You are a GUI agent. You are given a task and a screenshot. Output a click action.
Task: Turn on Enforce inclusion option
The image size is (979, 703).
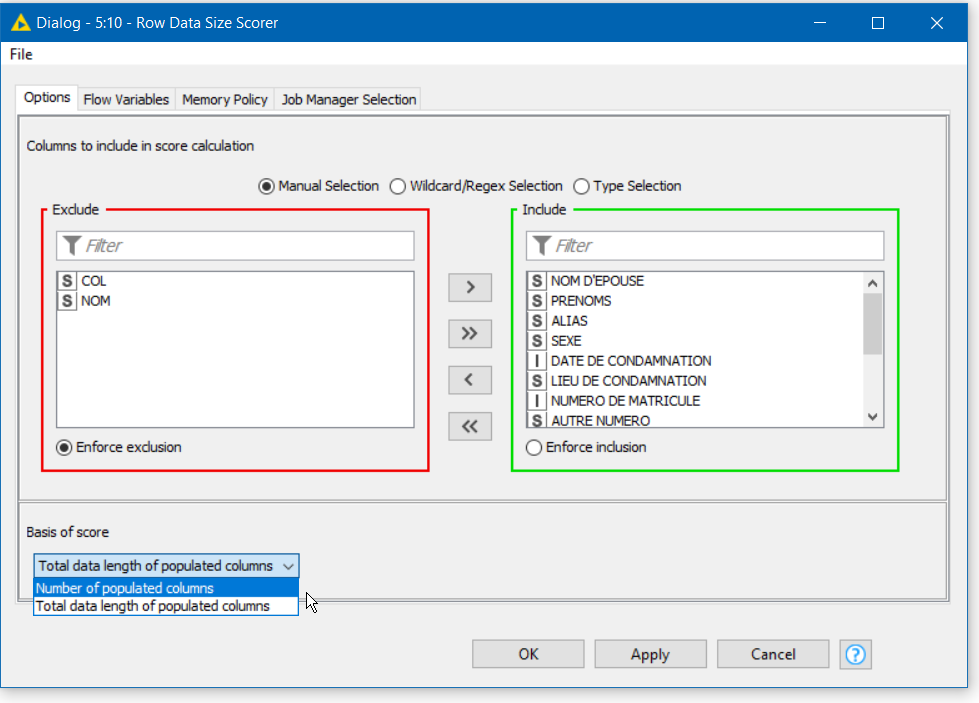[x=534, y=448]
